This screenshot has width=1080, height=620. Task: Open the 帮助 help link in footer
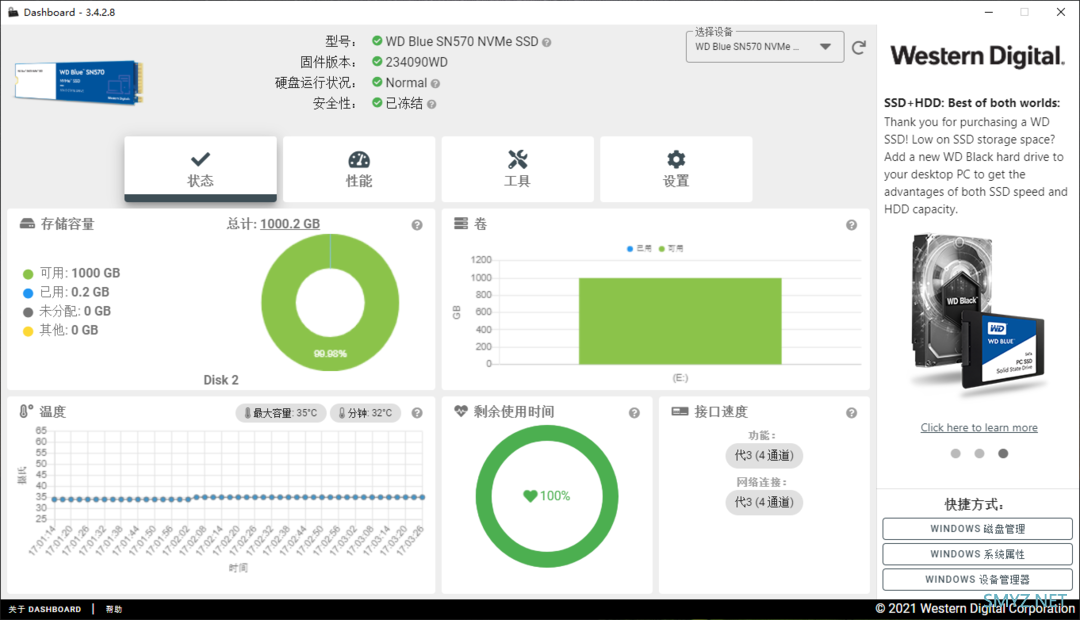click(114, 610)
